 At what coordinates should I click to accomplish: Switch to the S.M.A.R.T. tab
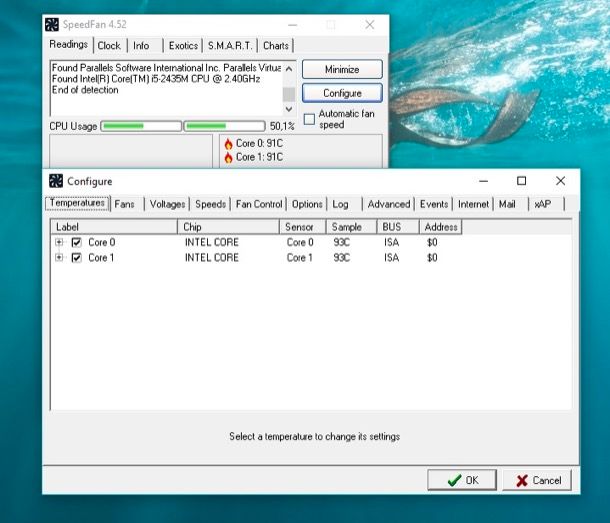[x=230, y=46]
